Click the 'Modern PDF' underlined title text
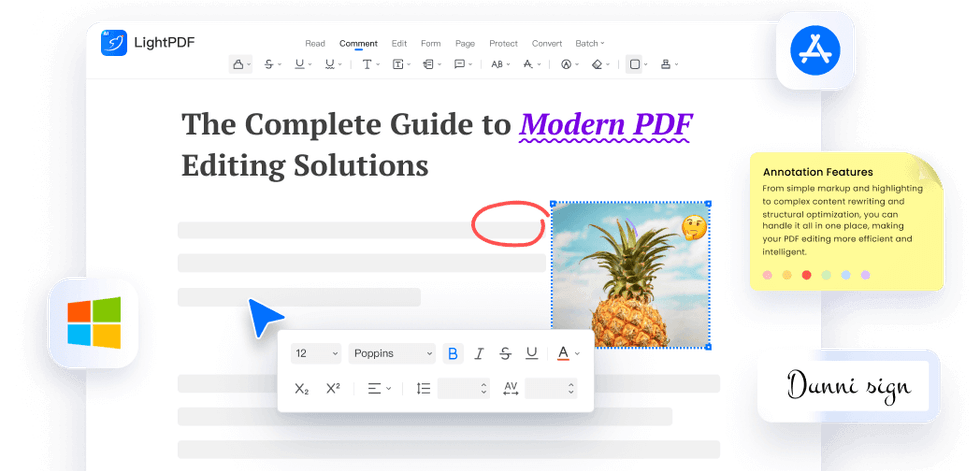Image resolution: width=980 pixels, height=471 pixels. pos(606,125)
